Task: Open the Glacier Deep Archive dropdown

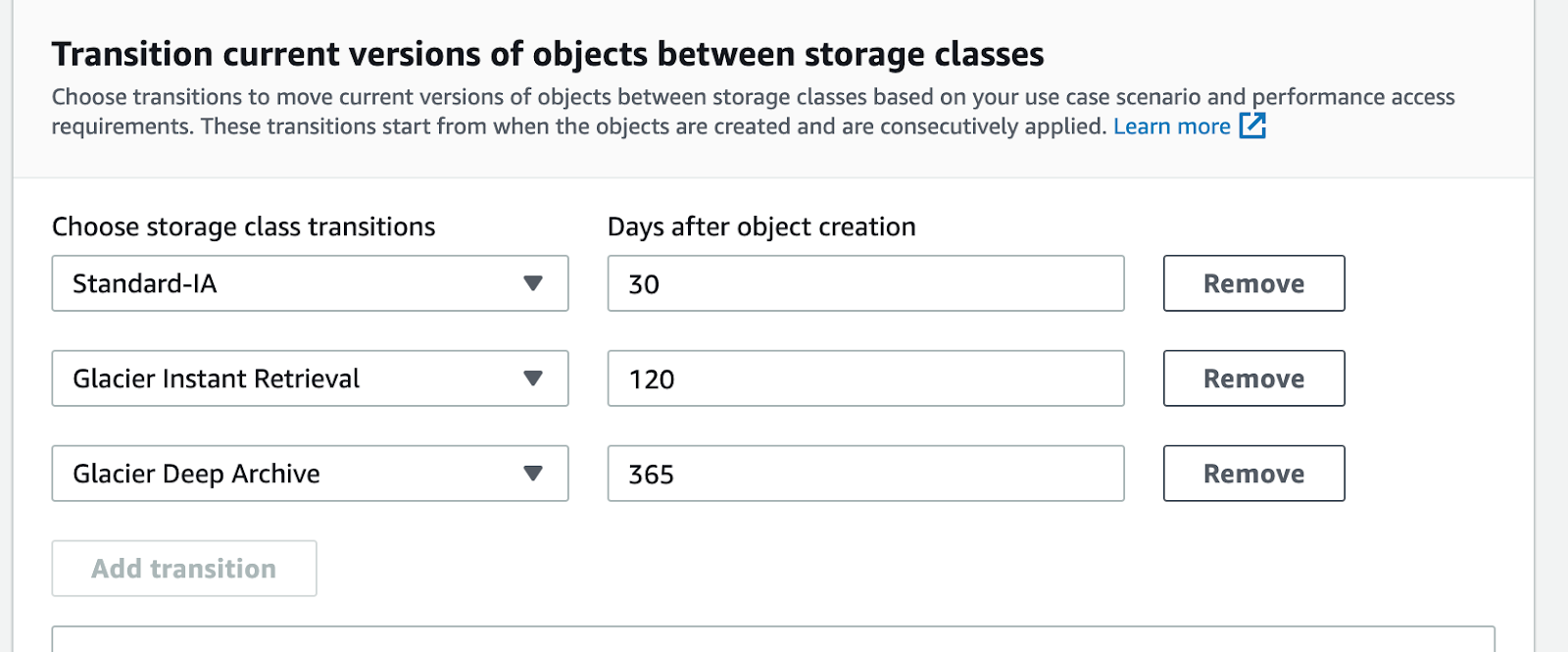Action: pos(310,474)
